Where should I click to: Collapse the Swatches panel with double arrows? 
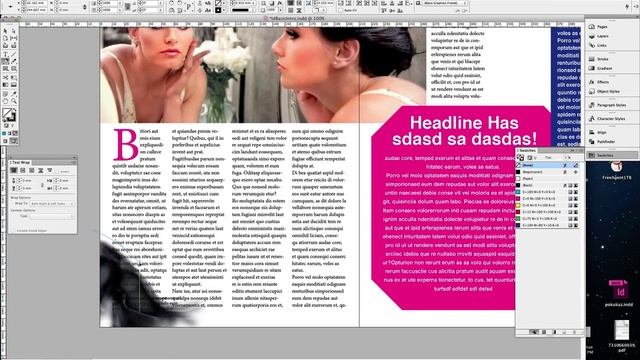[572, 150]
